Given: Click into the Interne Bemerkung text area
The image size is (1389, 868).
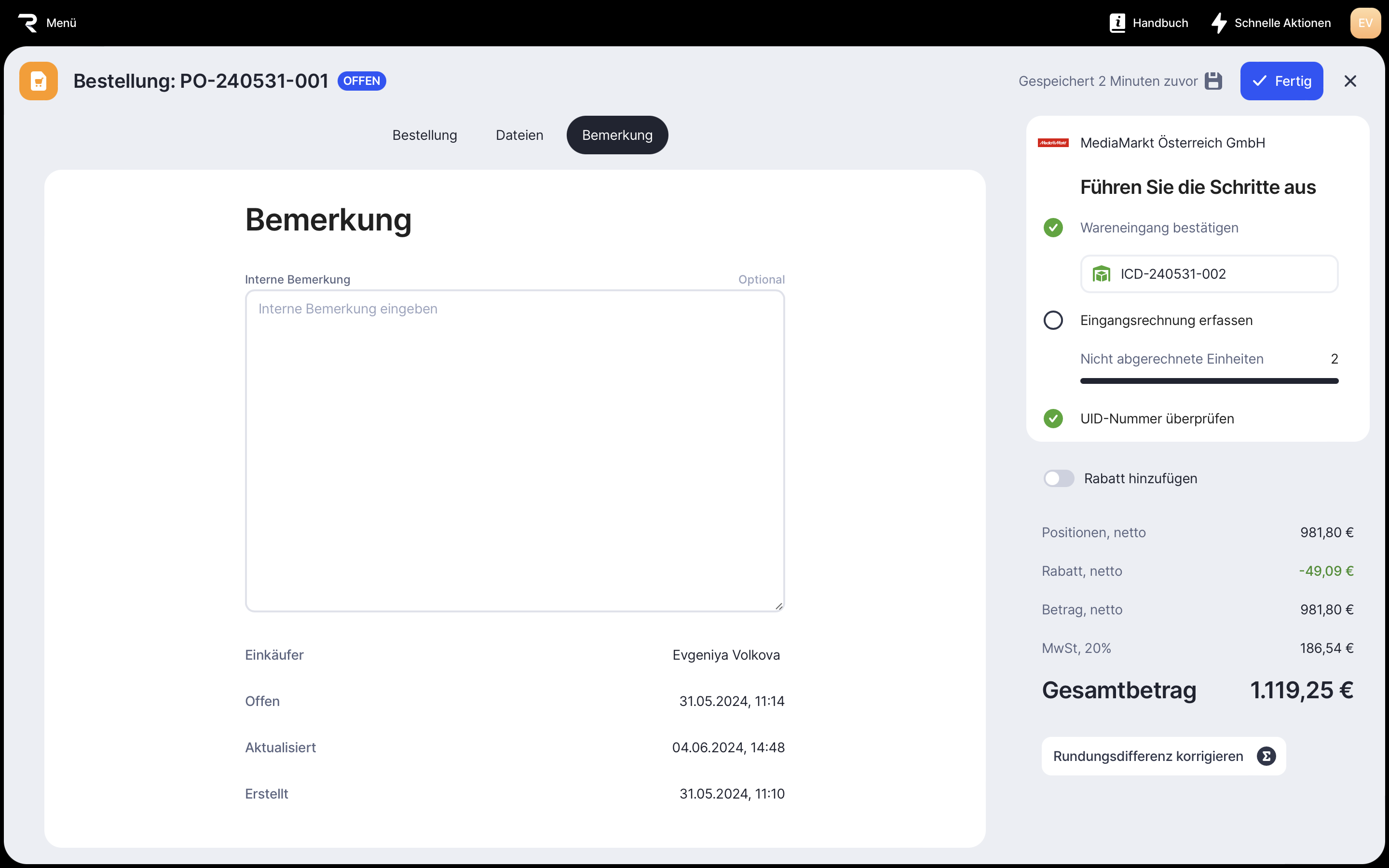Looking at the screenshot, I should pos(514,451).
